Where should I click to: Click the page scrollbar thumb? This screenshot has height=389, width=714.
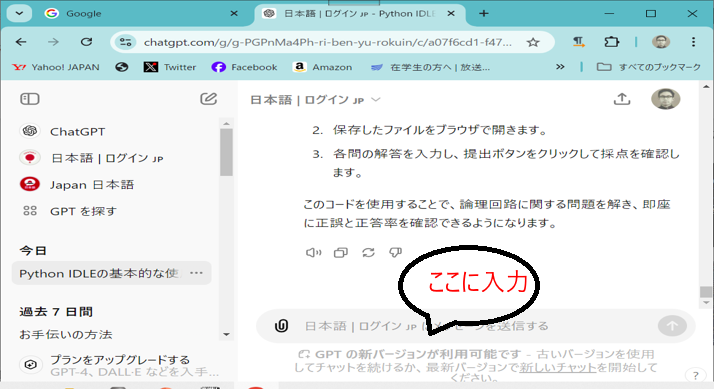coord(706,291)
